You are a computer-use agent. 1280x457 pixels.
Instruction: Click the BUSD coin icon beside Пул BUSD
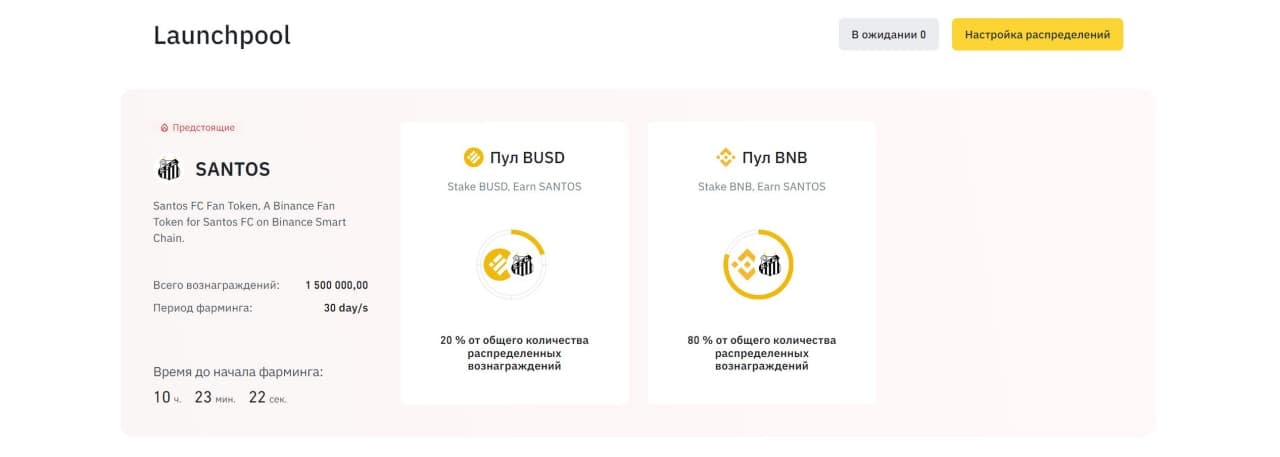point(473,157)
